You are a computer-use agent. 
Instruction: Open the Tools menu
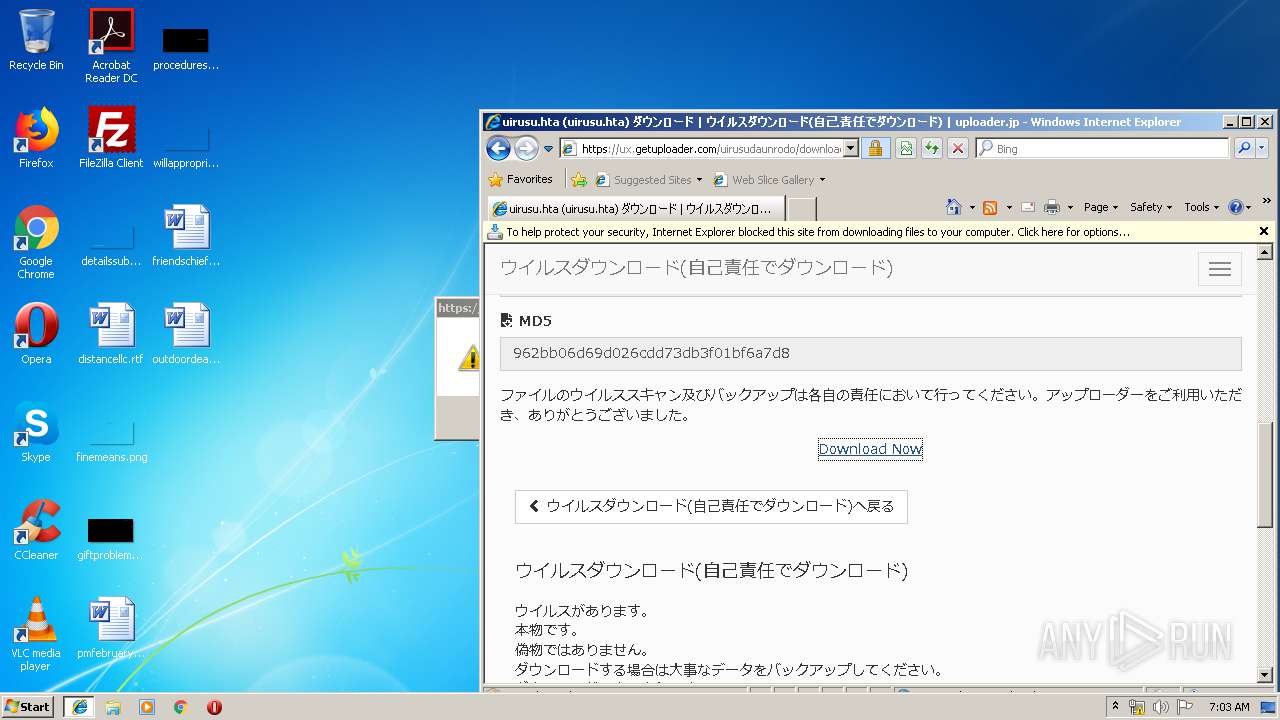pyautogui.click(x=1202, y=207)
